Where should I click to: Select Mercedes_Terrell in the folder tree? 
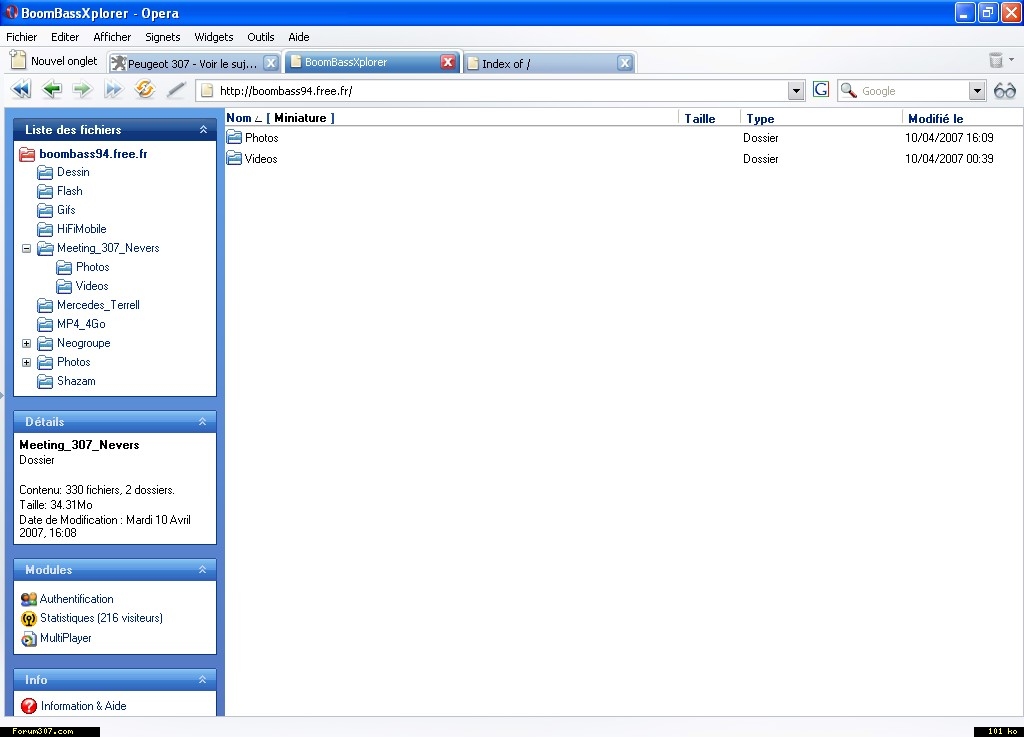pyautogui.click(x=98, y=305)
